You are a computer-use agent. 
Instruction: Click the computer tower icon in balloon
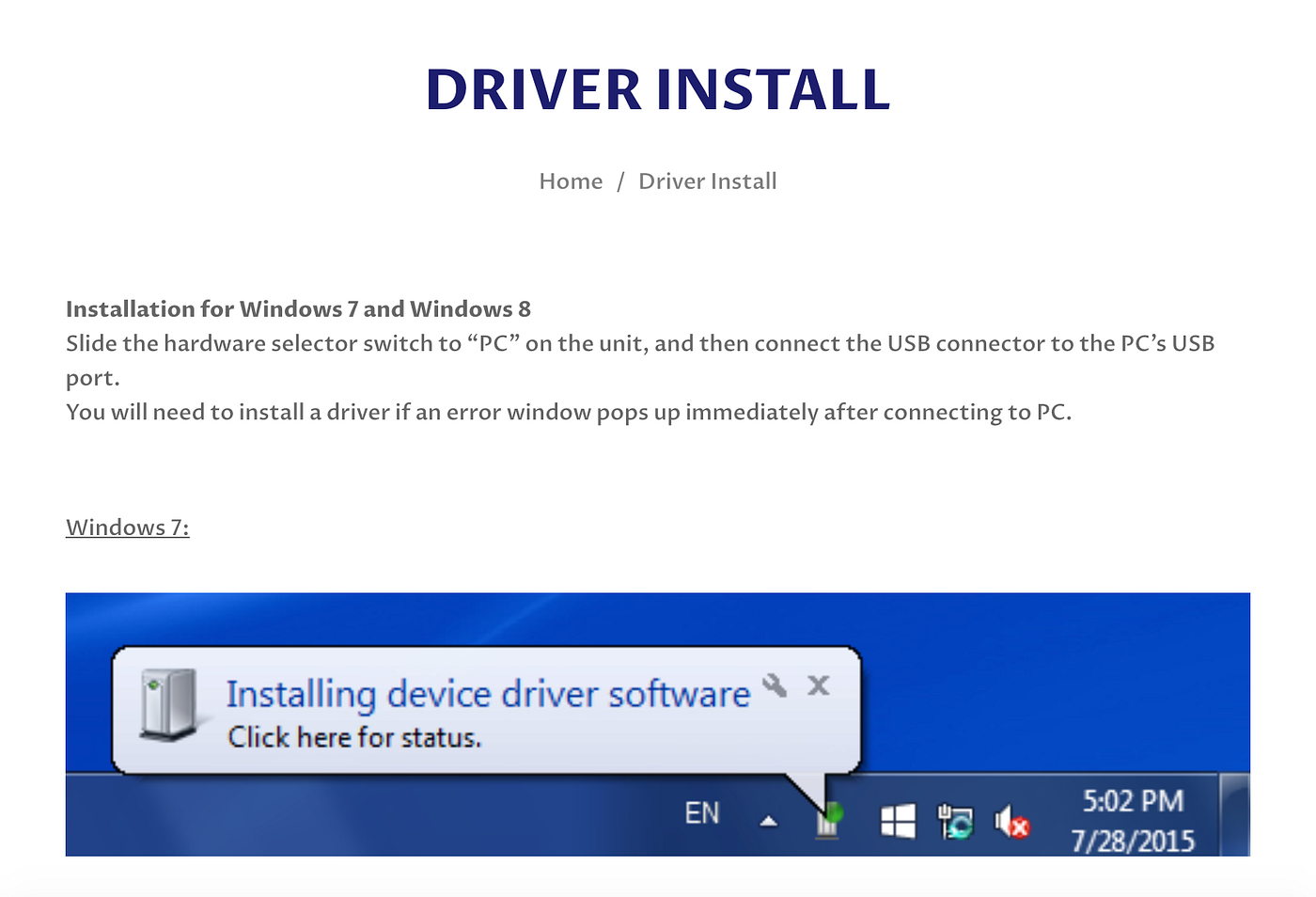pyautogui.click(x=169, y=705)
